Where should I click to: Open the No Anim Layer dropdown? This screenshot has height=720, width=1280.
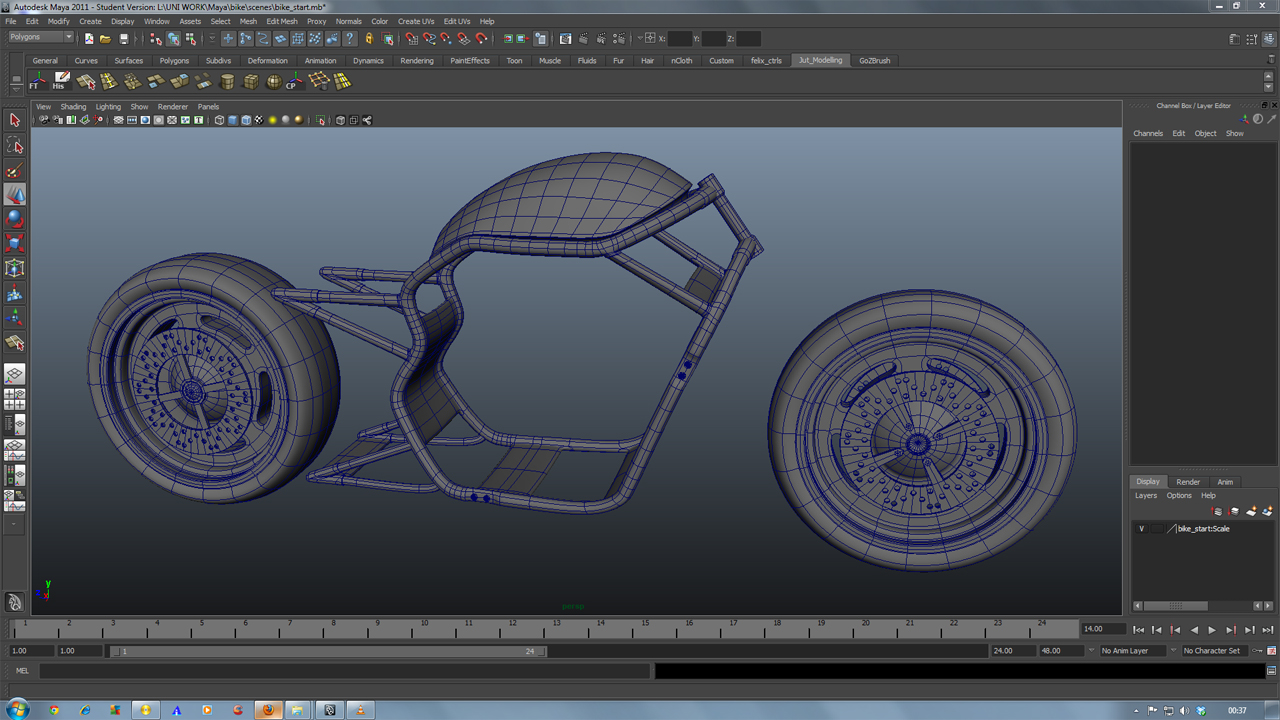(1131, 650)
